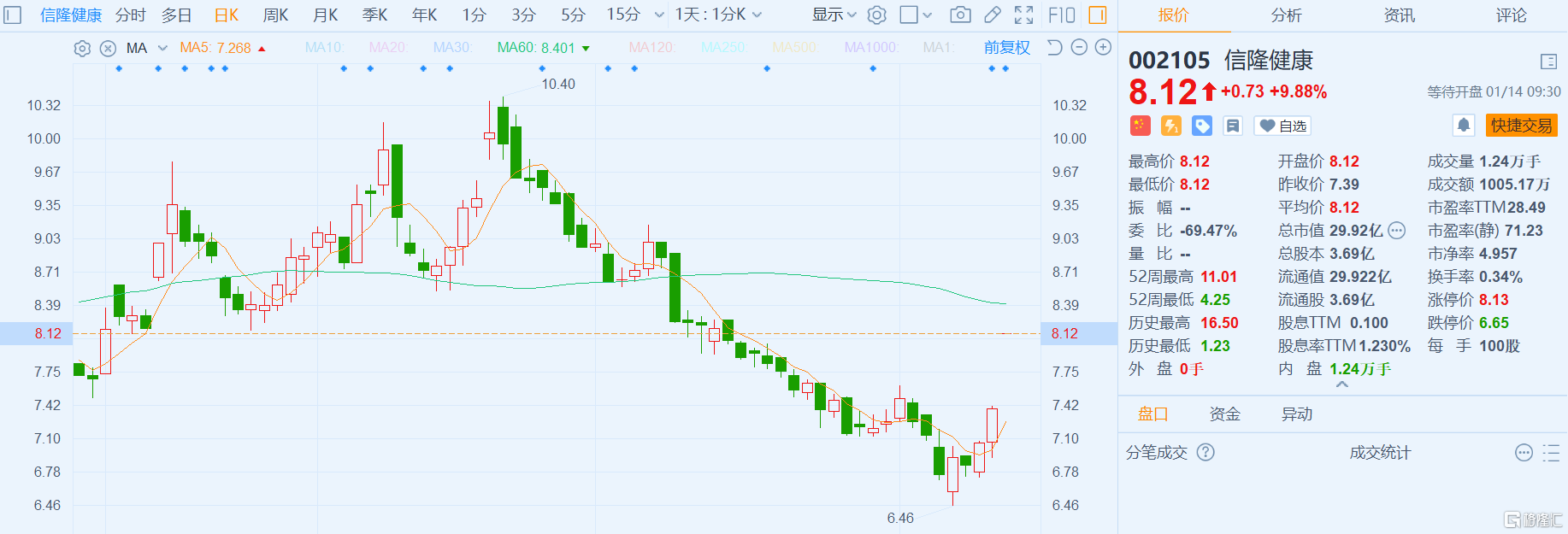Click help icon beside 分笔成交

(1205, 452)
